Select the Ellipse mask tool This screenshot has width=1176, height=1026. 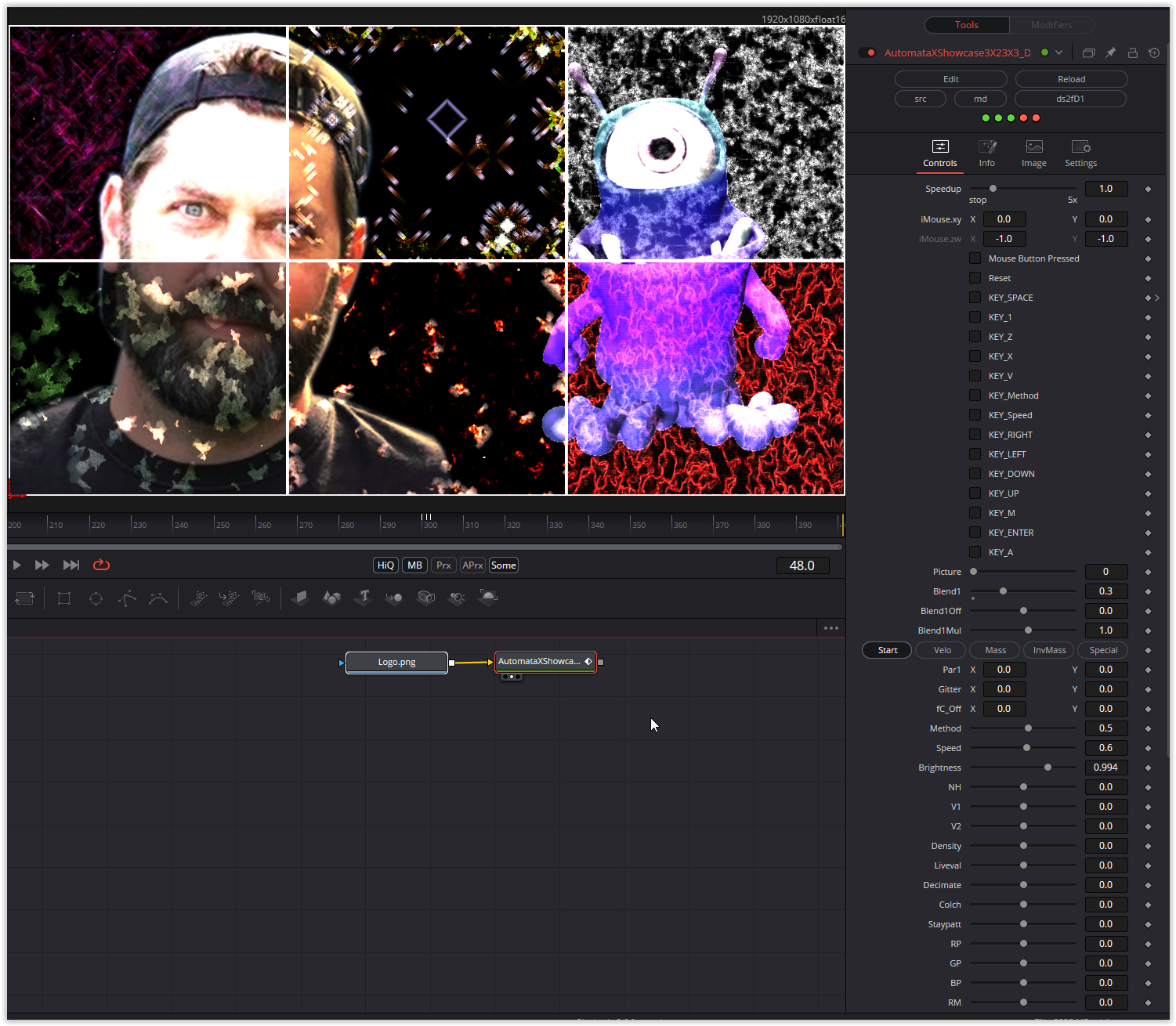tap(96, 598)
